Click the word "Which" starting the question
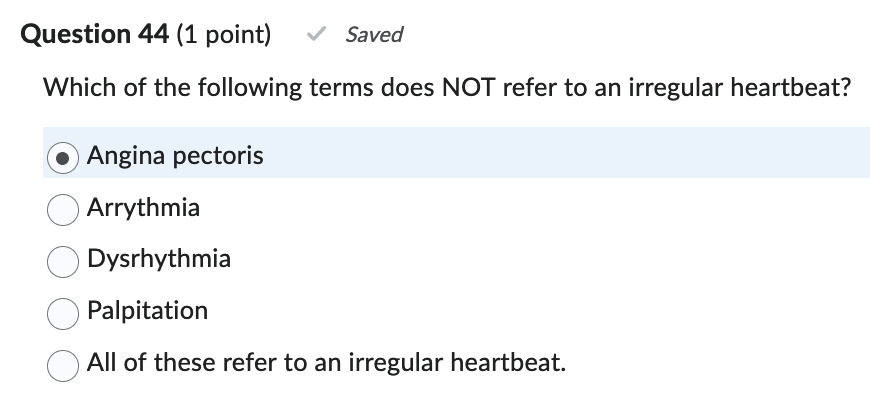870x404 pixels. [x=73, y=88]
